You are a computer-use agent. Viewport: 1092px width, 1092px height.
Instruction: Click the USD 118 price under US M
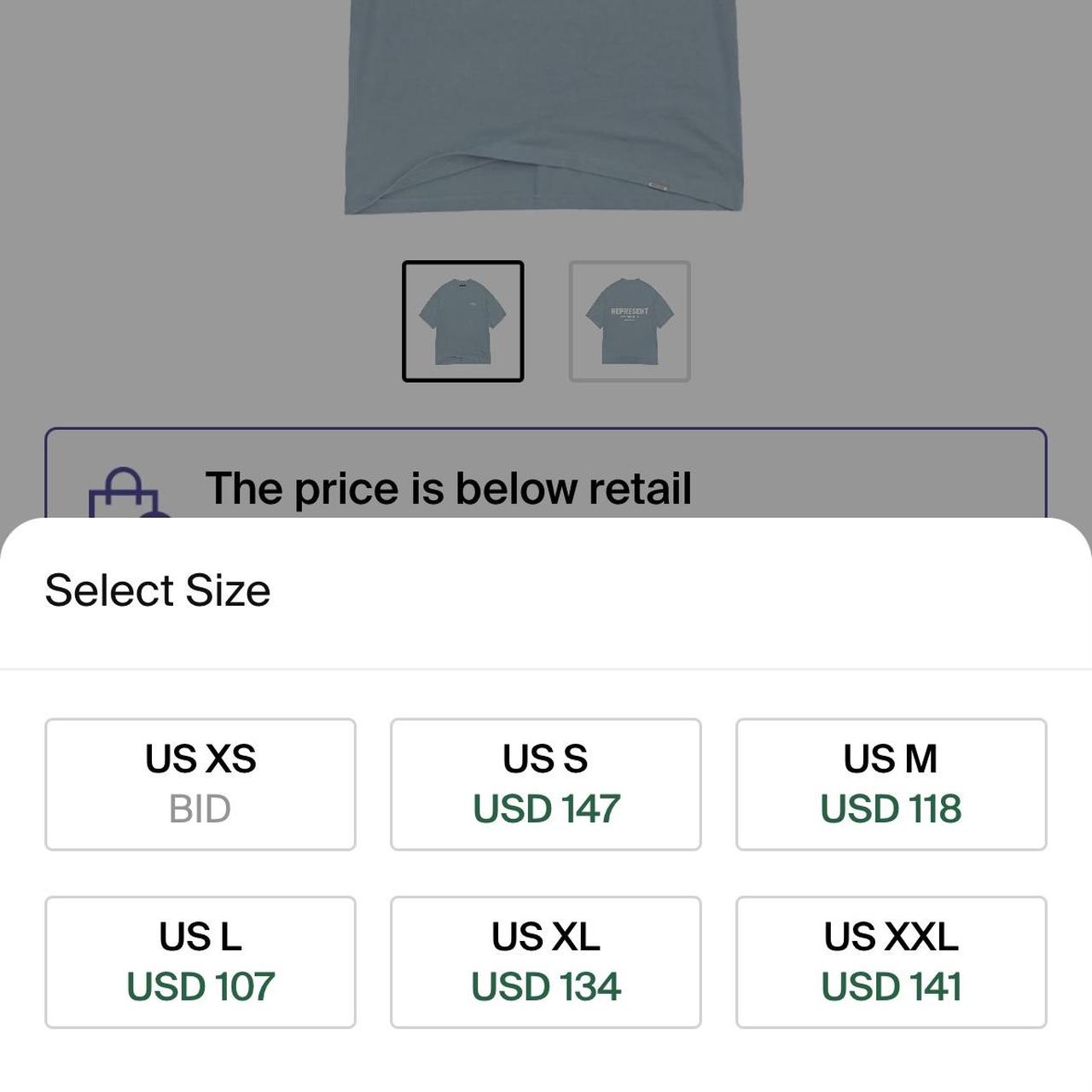[x=891, y=808]
